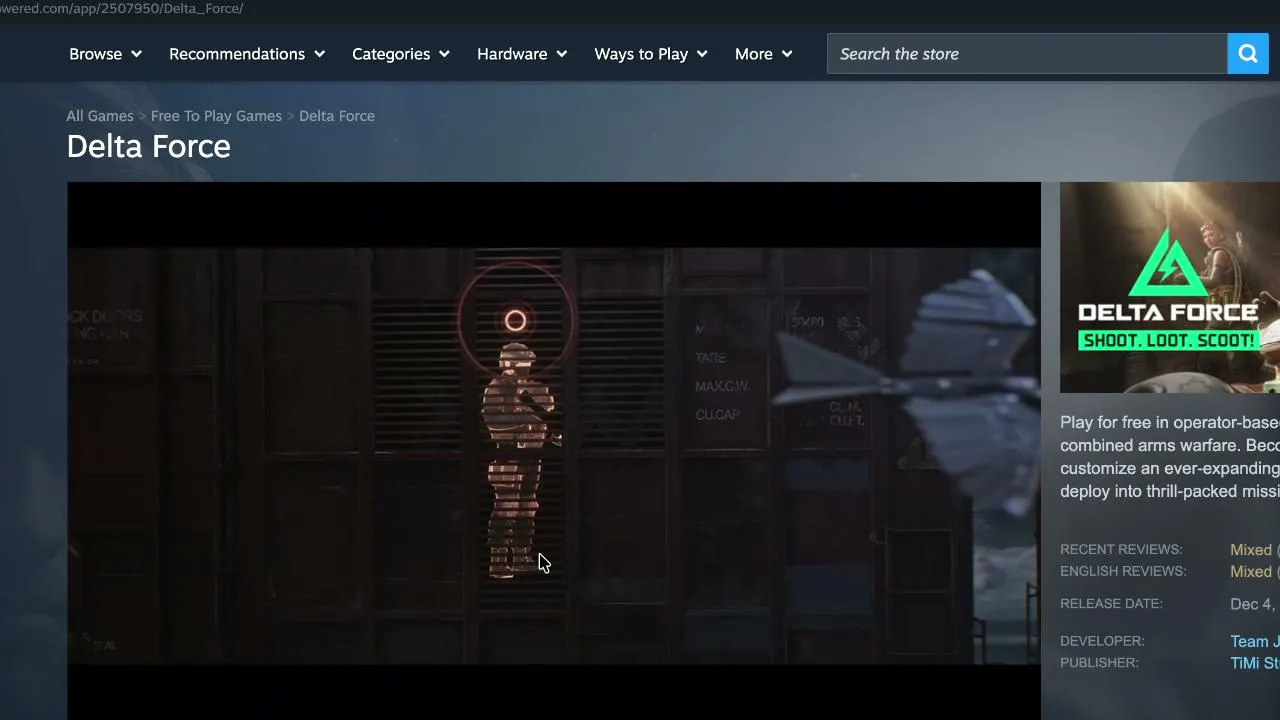Open Free To Play Games breadcrumb
This screenshot has height=720, width=1280.
tap(216, 116)
